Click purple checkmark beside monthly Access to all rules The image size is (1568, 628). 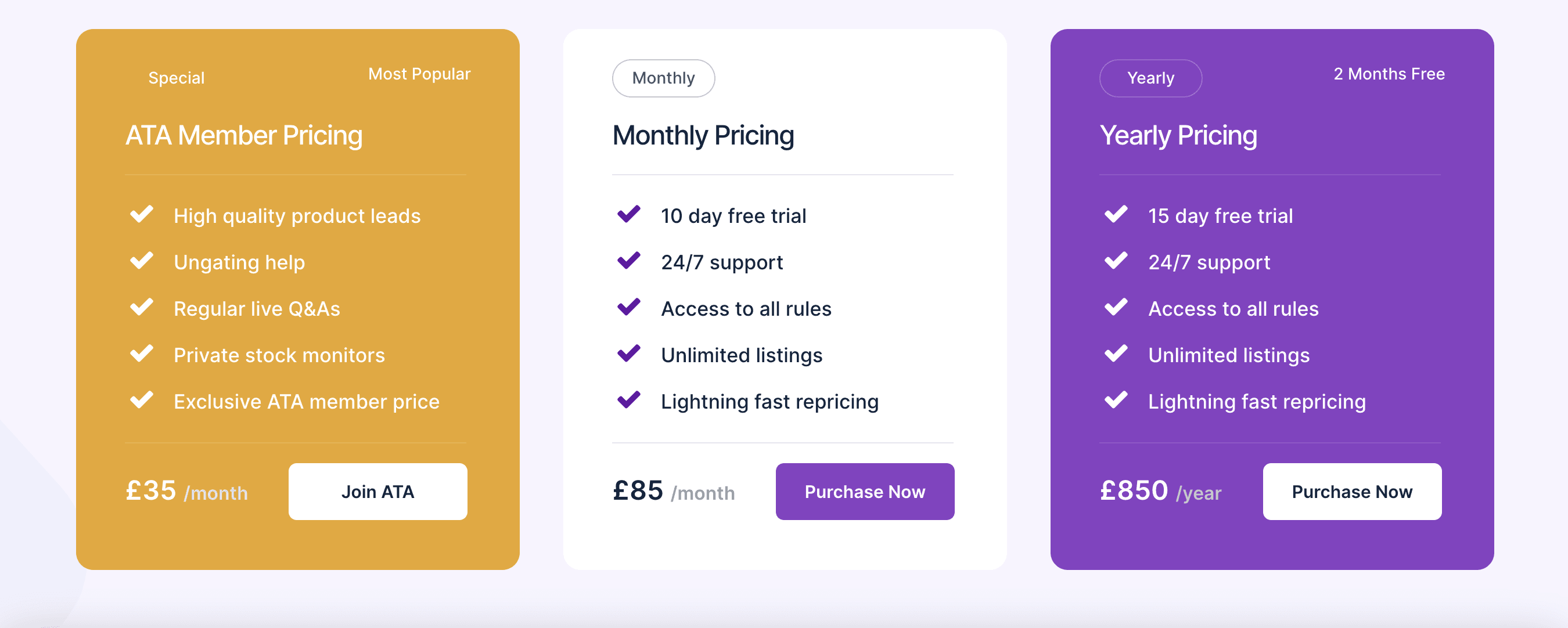629,308
